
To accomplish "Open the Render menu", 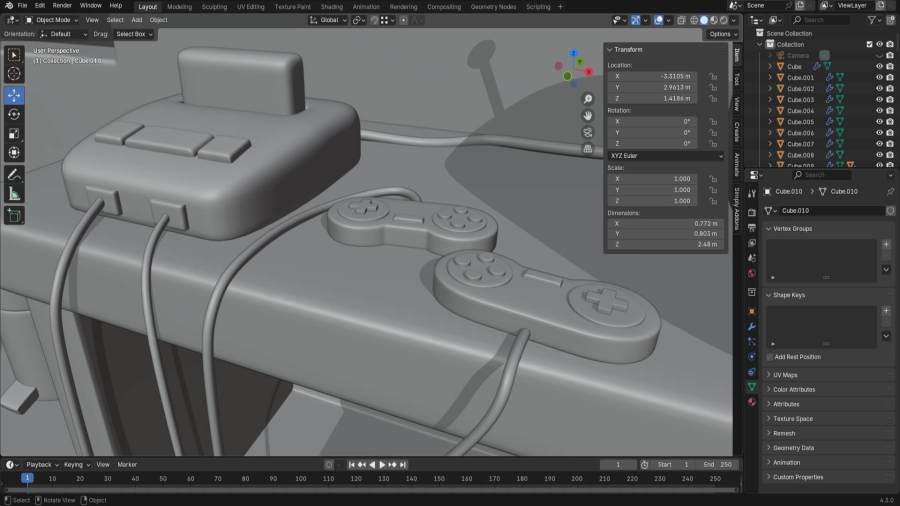I will click(62, 6).
